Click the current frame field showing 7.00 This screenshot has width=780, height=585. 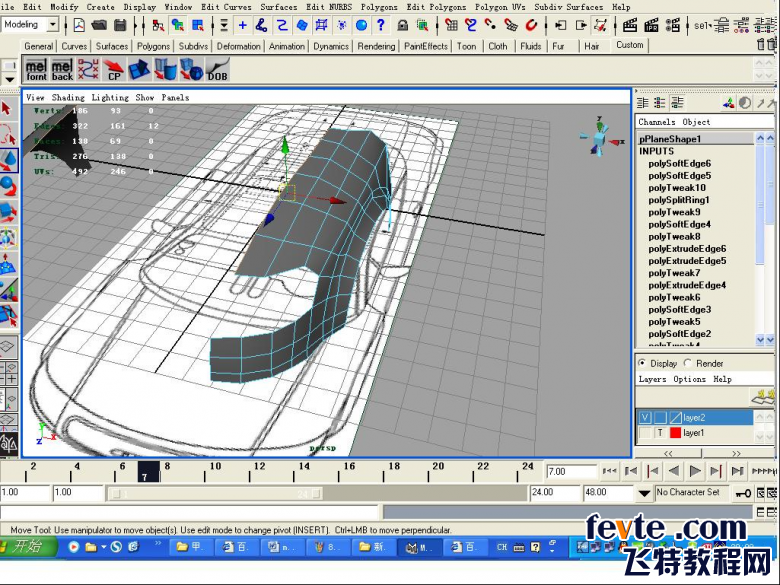pos(568,471)
